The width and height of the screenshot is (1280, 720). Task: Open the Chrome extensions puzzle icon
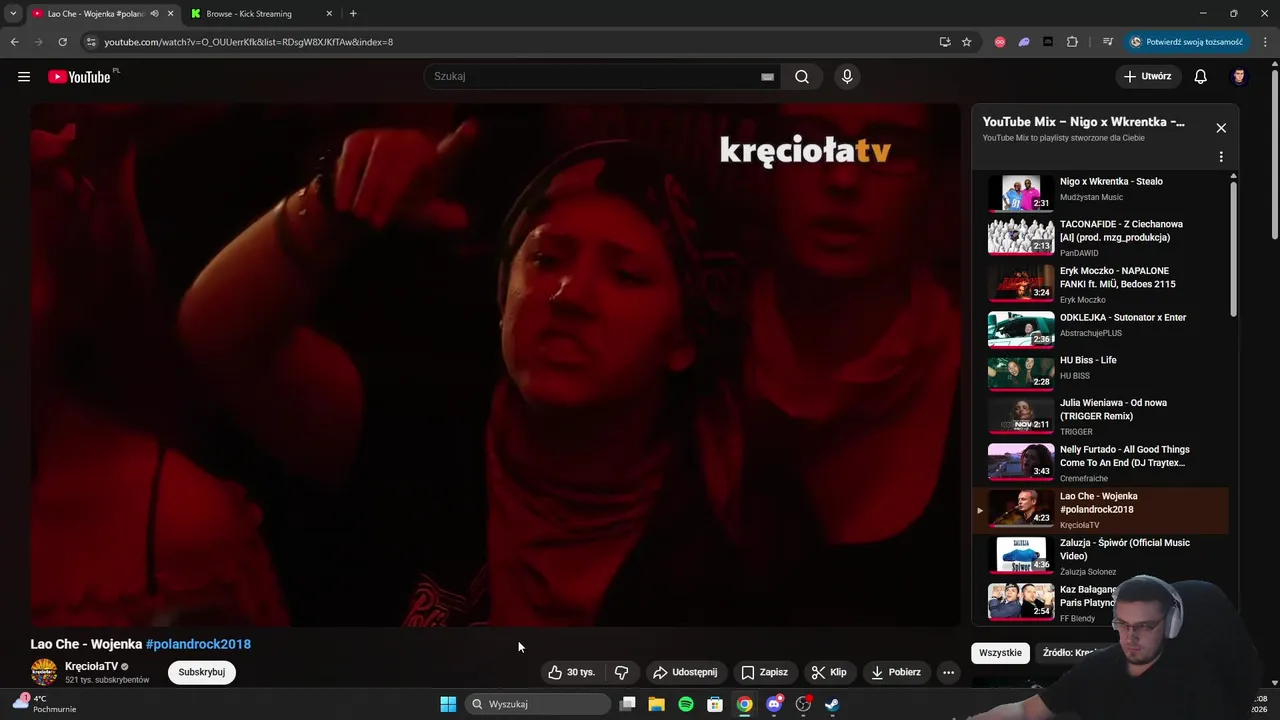pyautogui.click(x=1072, y=42)
